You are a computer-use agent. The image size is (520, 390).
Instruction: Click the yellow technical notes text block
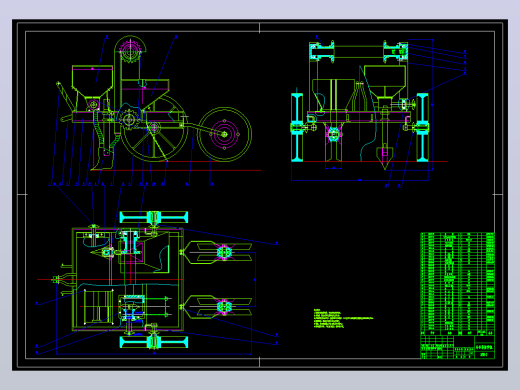(x=343, y=319)
